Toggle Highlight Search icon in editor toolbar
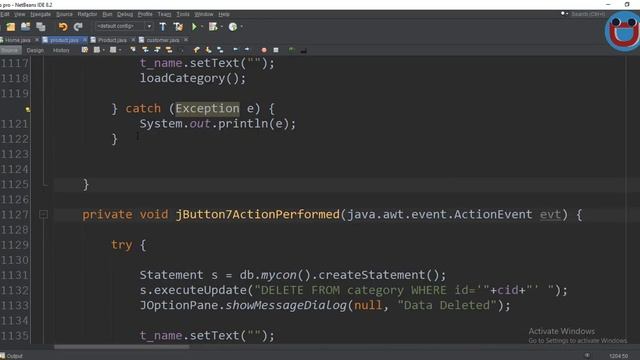This screenshot has height=360, width=640. [x=169, y=50]
